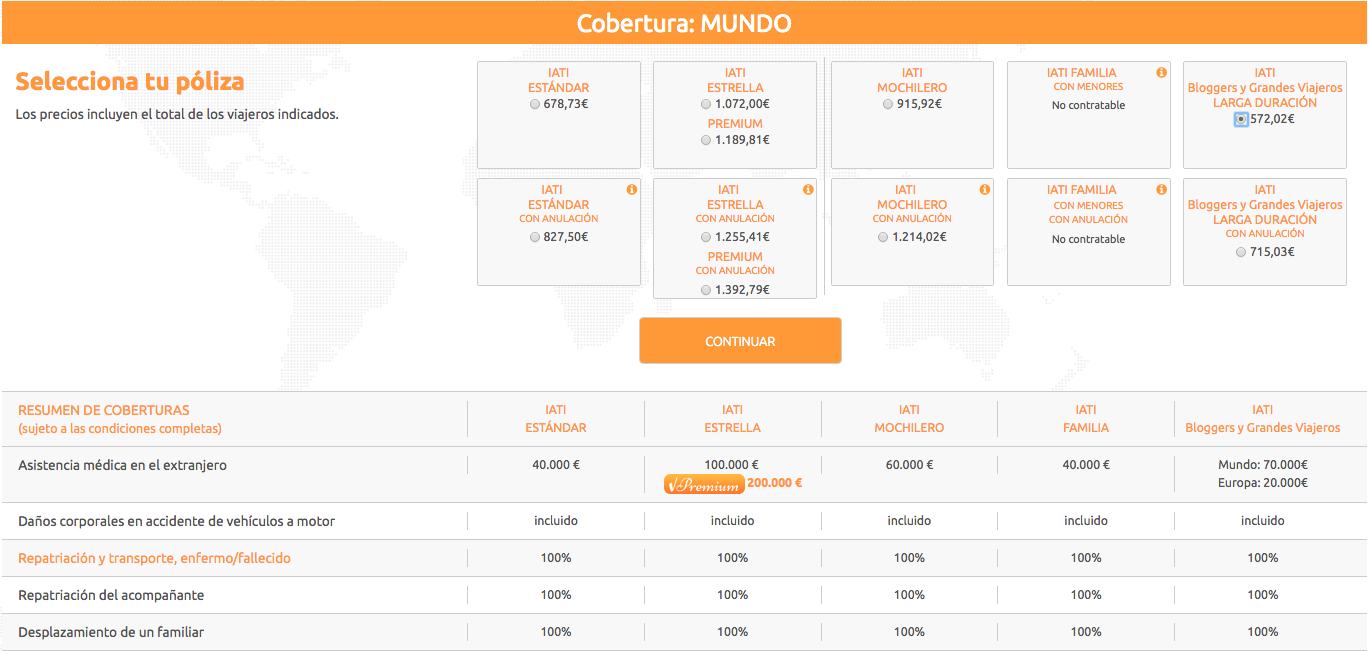Show info for Mochilero con anulación
1368x651 pixels.
pyautogui.click(x=985, y=190)
